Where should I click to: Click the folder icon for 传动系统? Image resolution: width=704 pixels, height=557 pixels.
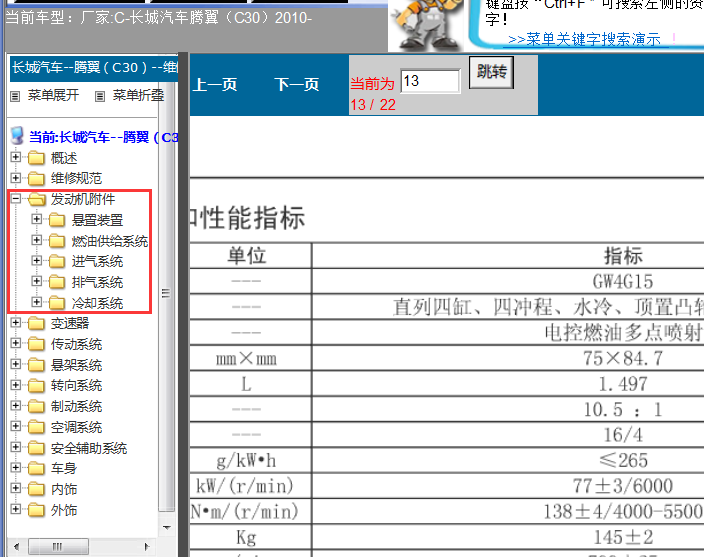coord(36,344)
